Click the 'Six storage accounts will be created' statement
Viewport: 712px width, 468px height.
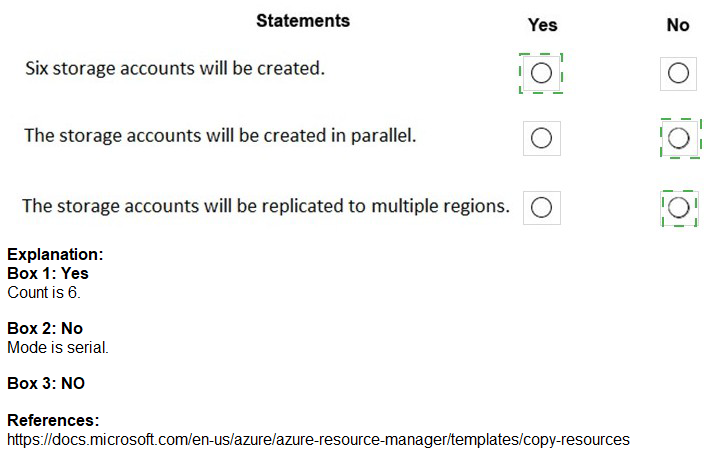[175, 70]
